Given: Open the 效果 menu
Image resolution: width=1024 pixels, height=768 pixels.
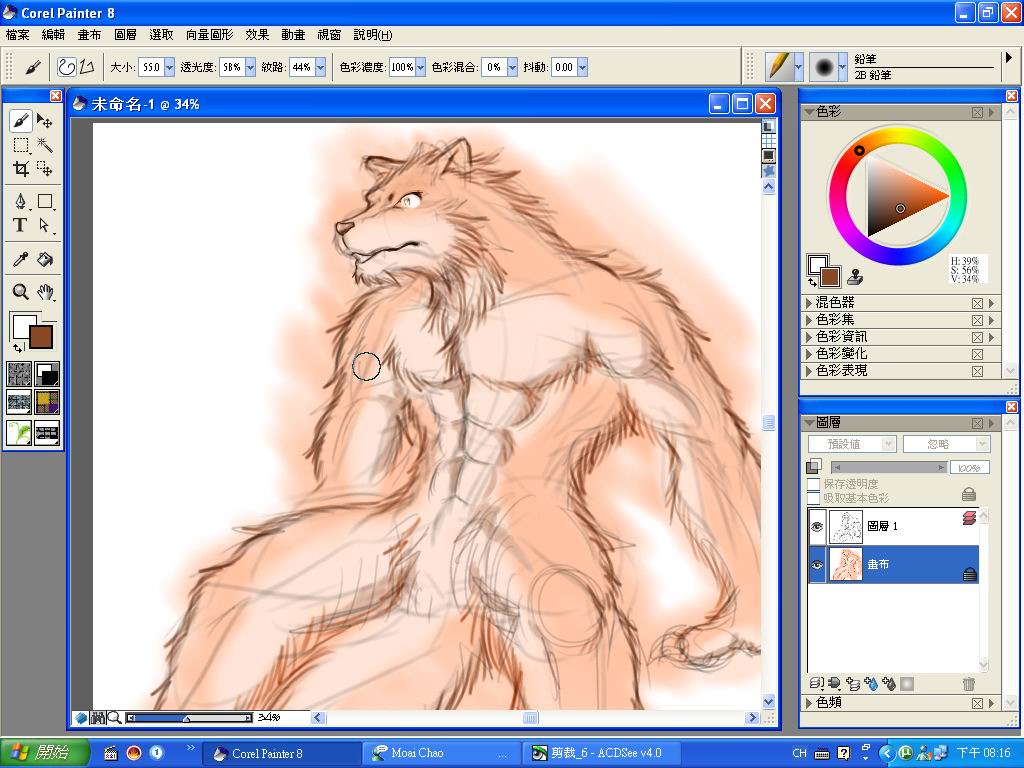Looking at the screenshot, I should [257, 34].
